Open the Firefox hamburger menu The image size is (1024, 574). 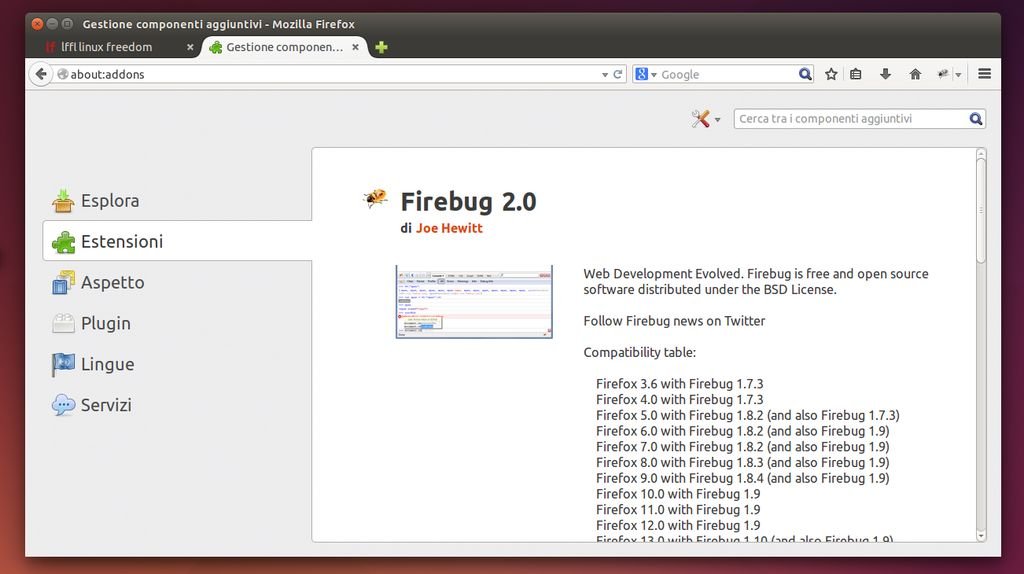coord(984,74)
